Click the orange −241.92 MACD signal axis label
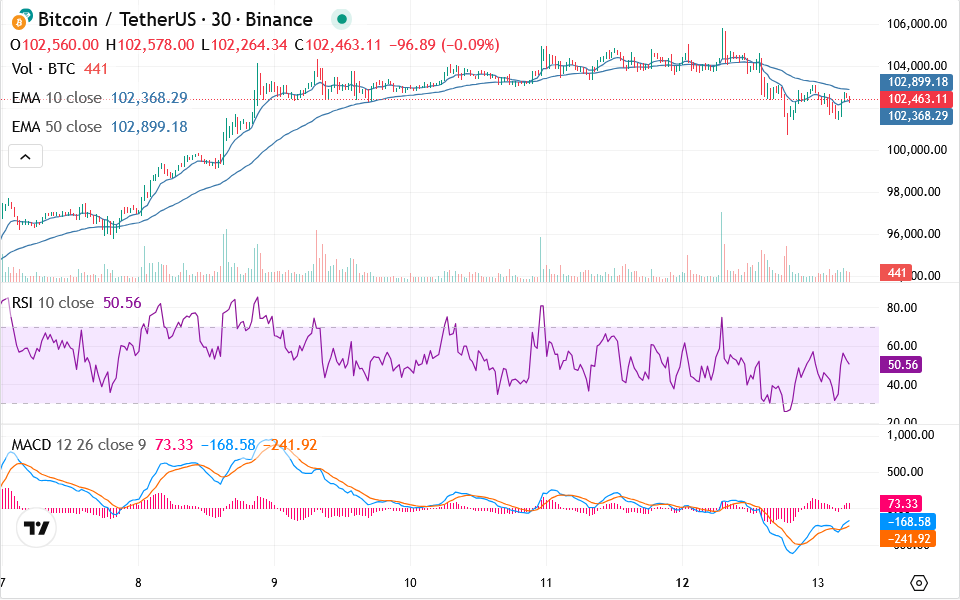 907,539
